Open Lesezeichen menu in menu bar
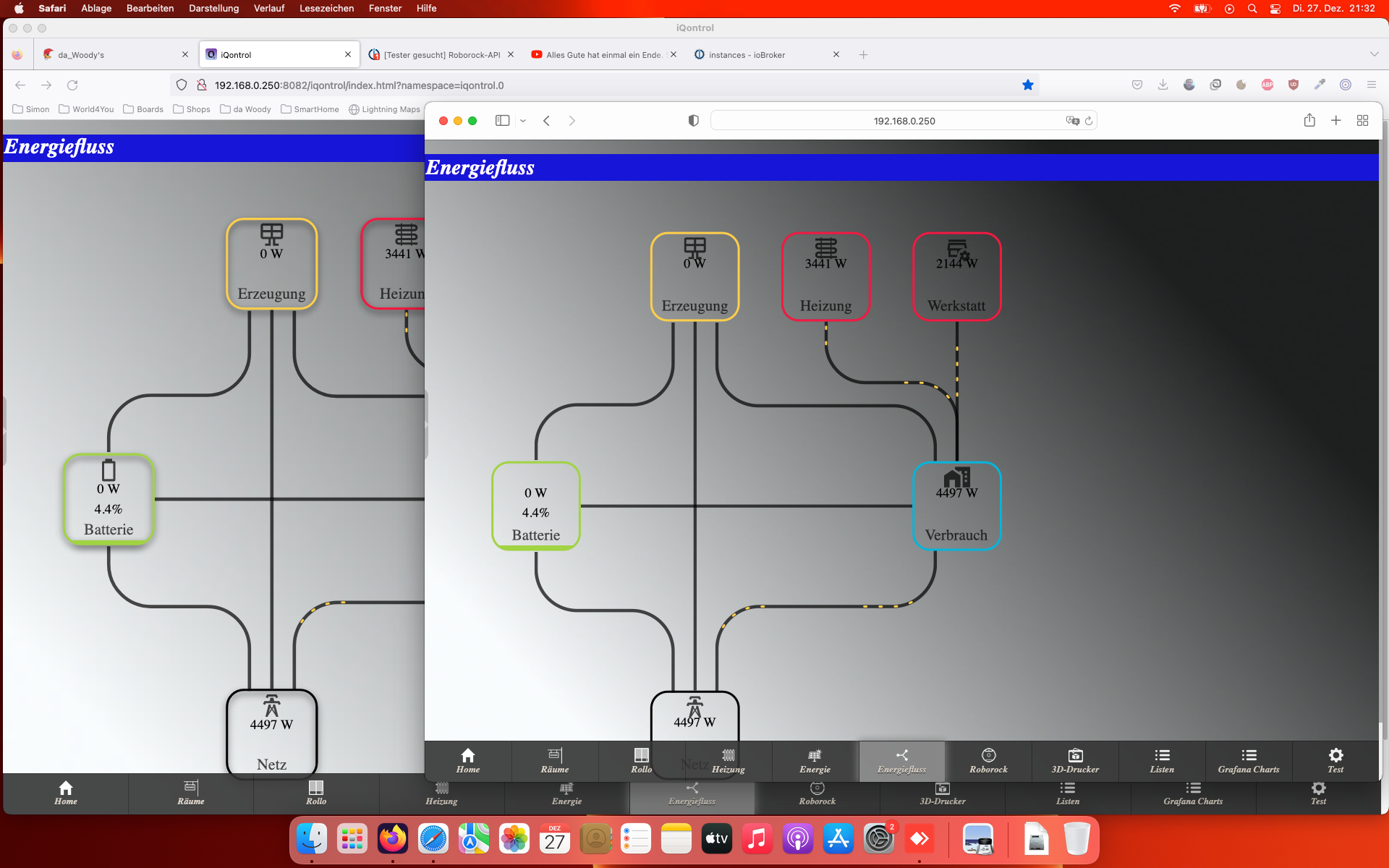Image resolution: width=1389 pixels, height=868 pixels. pyautogui.click(x=326, y=8)
